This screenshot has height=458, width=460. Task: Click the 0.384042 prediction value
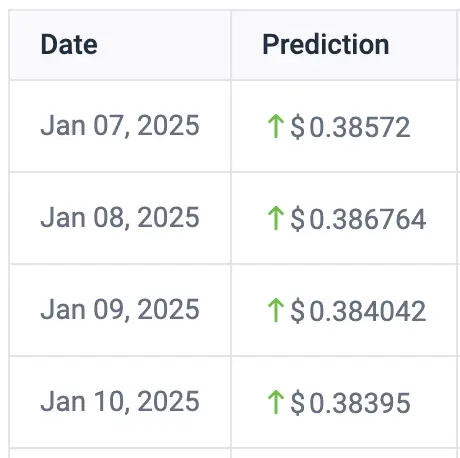pos(368,311)
